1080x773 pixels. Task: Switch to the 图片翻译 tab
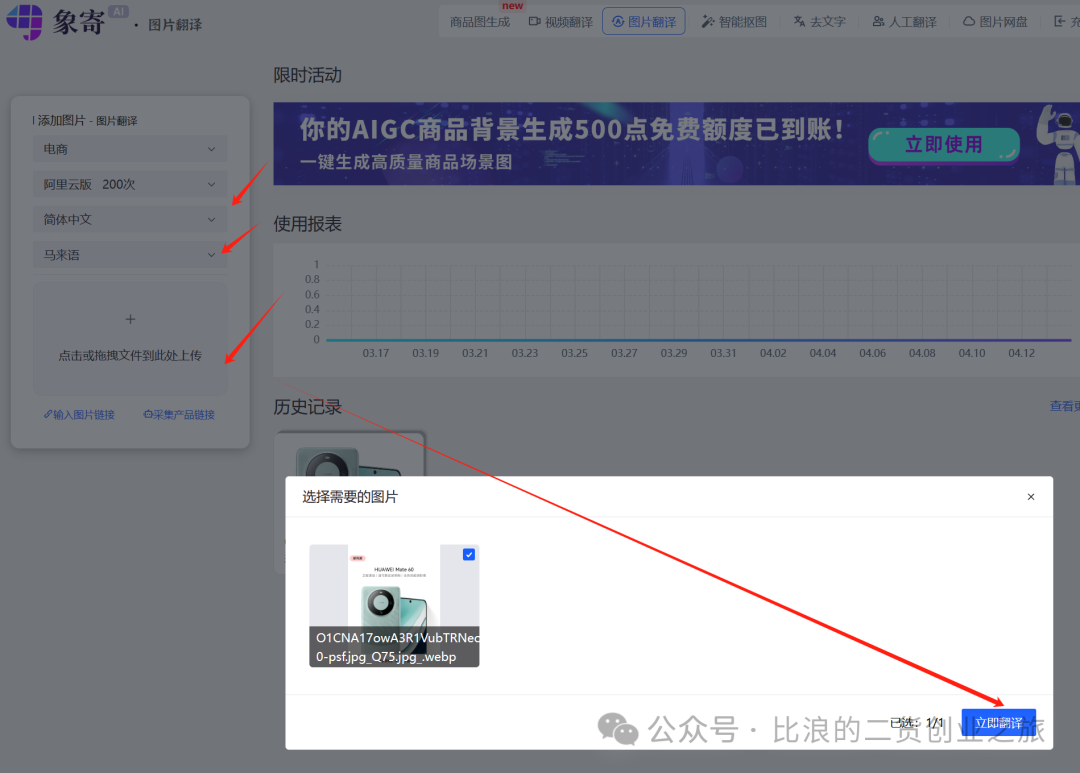click(x=643, y=21)
